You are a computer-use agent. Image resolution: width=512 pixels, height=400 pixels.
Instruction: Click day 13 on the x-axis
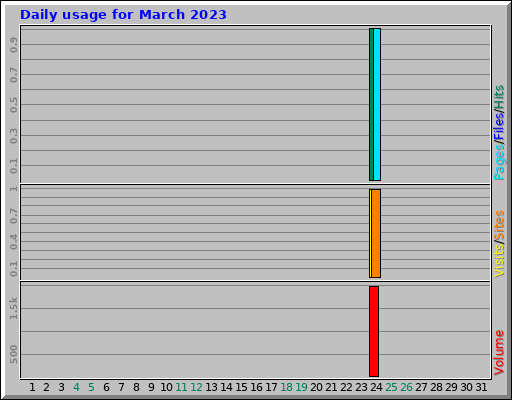[x=211, y=387]
